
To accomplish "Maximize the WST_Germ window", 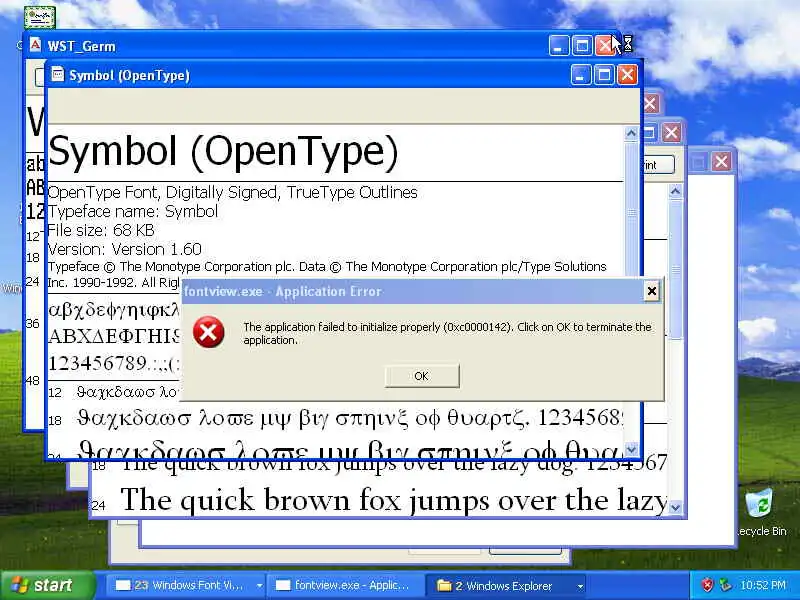I will [582, 46].
